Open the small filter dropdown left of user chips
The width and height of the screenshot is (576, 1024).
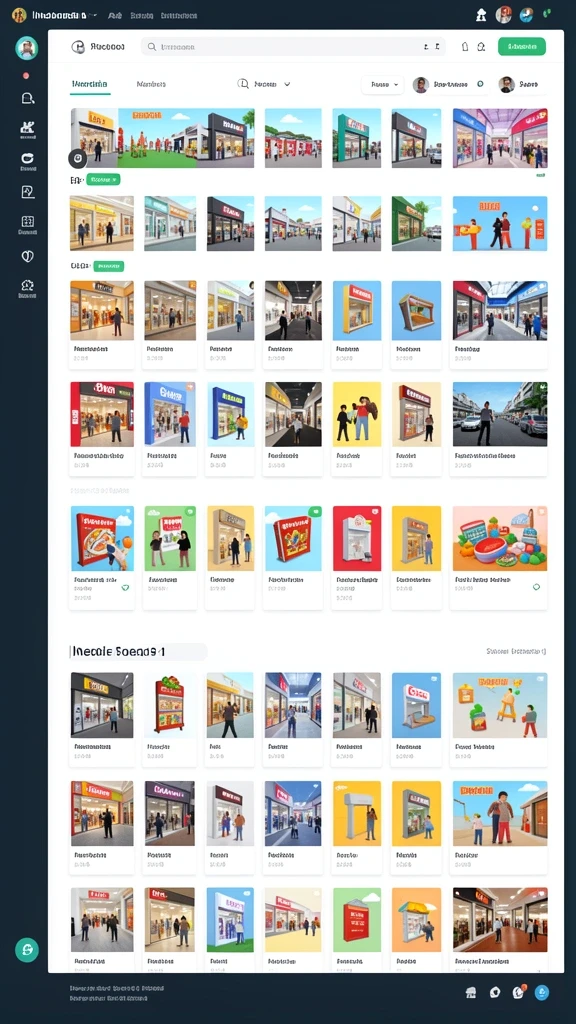pos(383,84)
